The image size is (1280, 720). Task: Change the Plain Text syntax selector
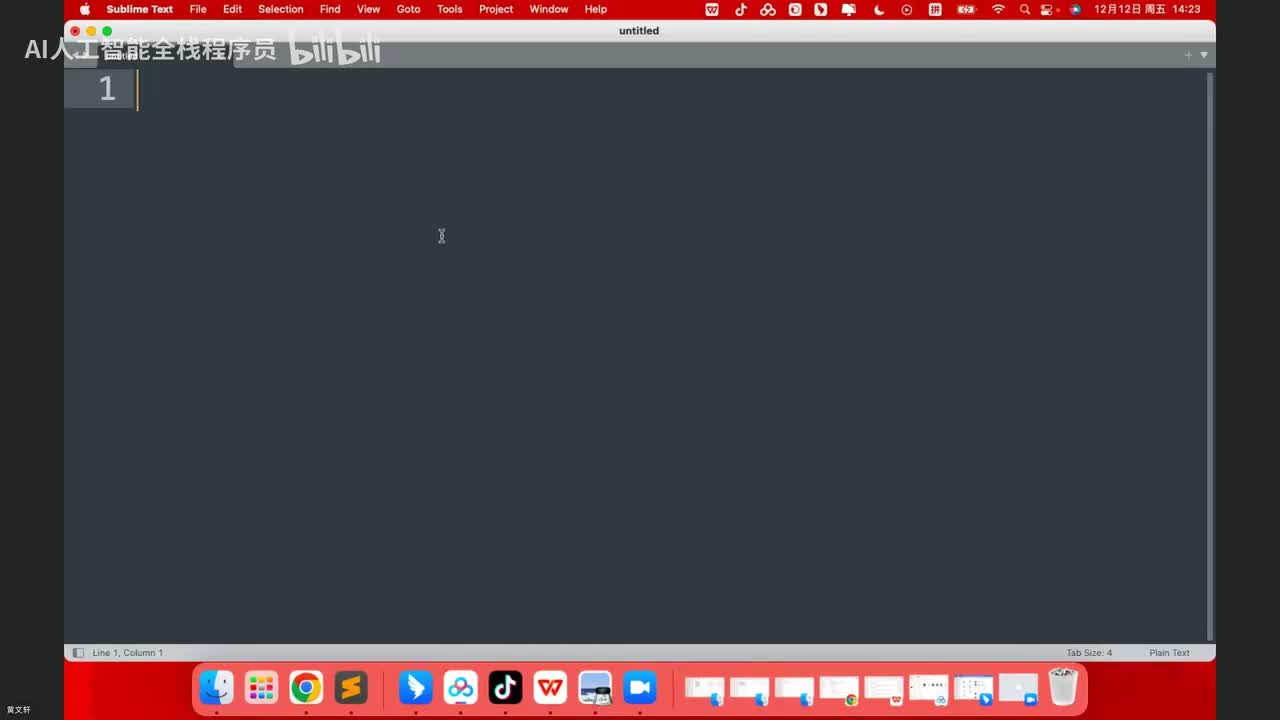click(x=1169, y=653)
